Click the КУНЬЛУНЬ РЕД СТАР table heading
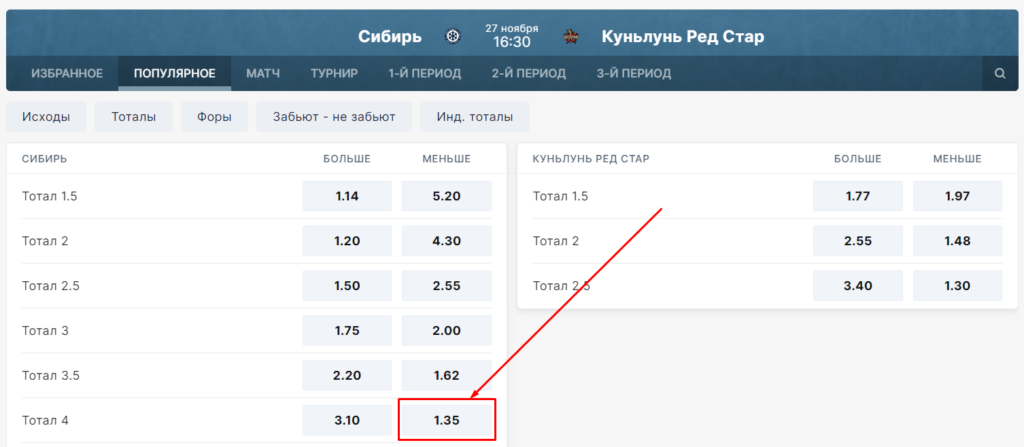This screenshot has width=1024, height=447. click(x=591, y=159)
